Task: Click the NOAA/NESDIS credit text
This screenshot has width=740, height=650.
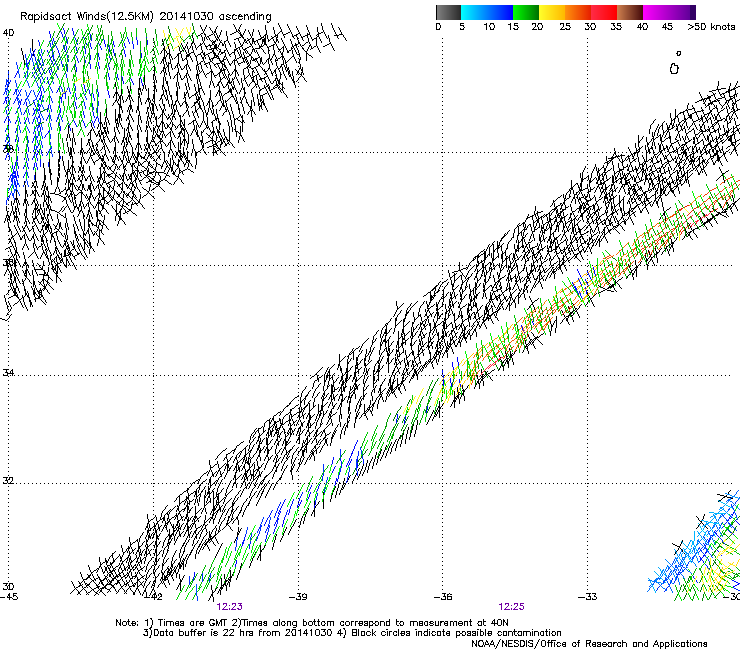Action: point(589,644)
